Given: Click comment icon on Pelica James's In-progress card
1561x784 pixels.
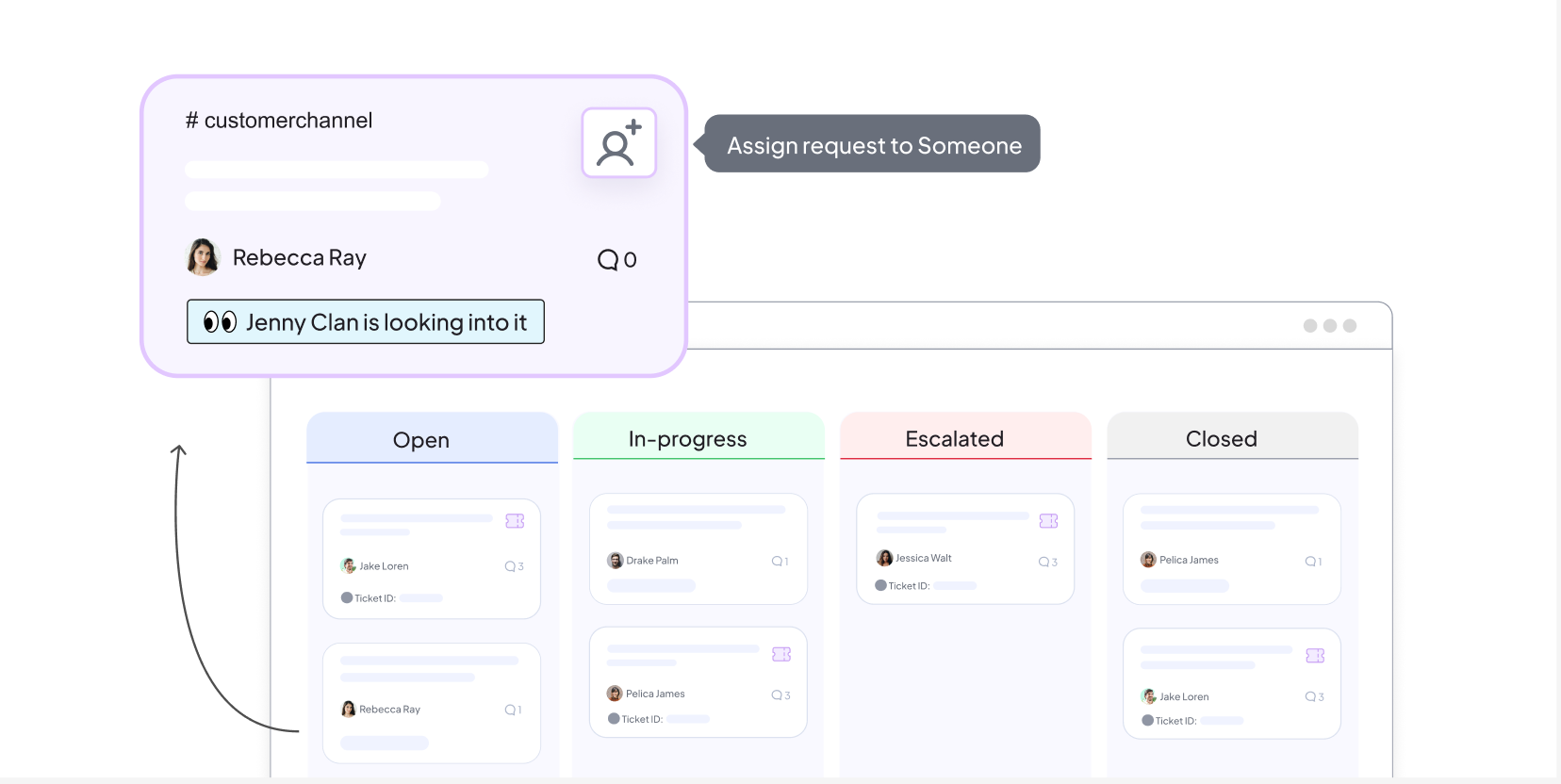Looking at the screenshot, I should click(x=777, y=695).
